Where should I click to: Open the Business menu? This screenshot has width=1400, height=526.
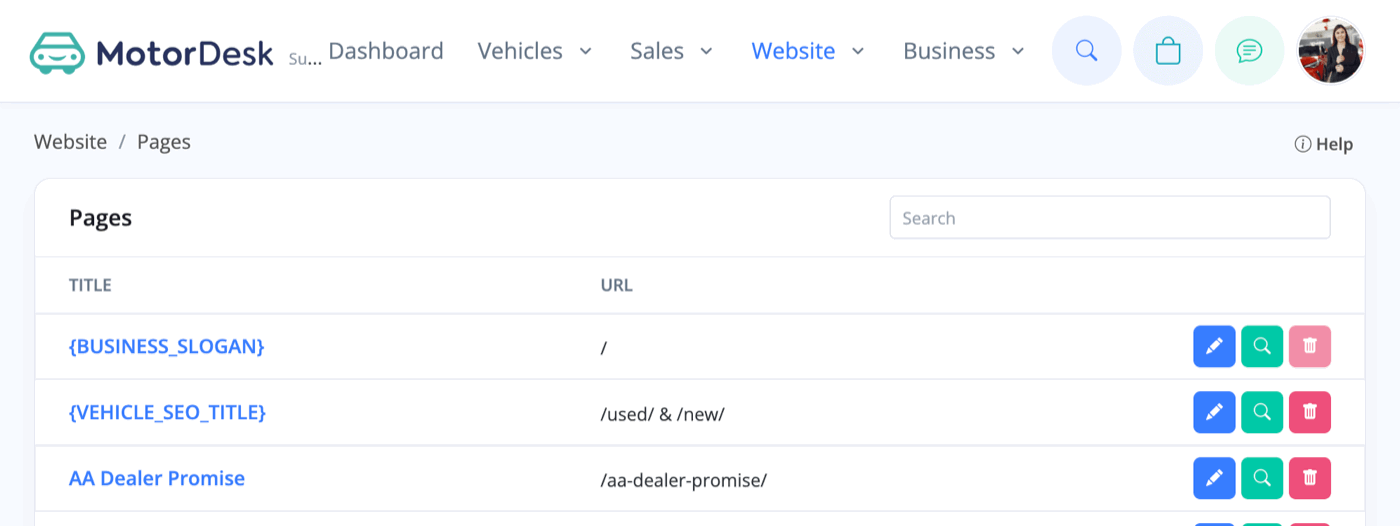pos(949,51)
